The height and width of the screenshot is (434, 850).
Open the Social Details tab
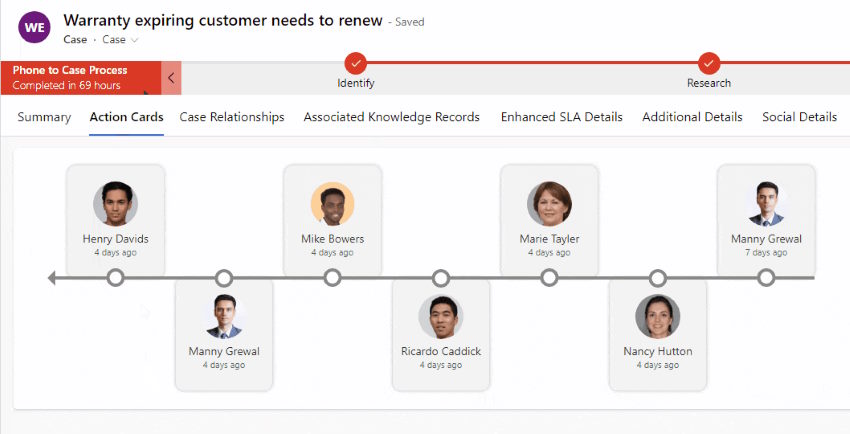(800, 117)
